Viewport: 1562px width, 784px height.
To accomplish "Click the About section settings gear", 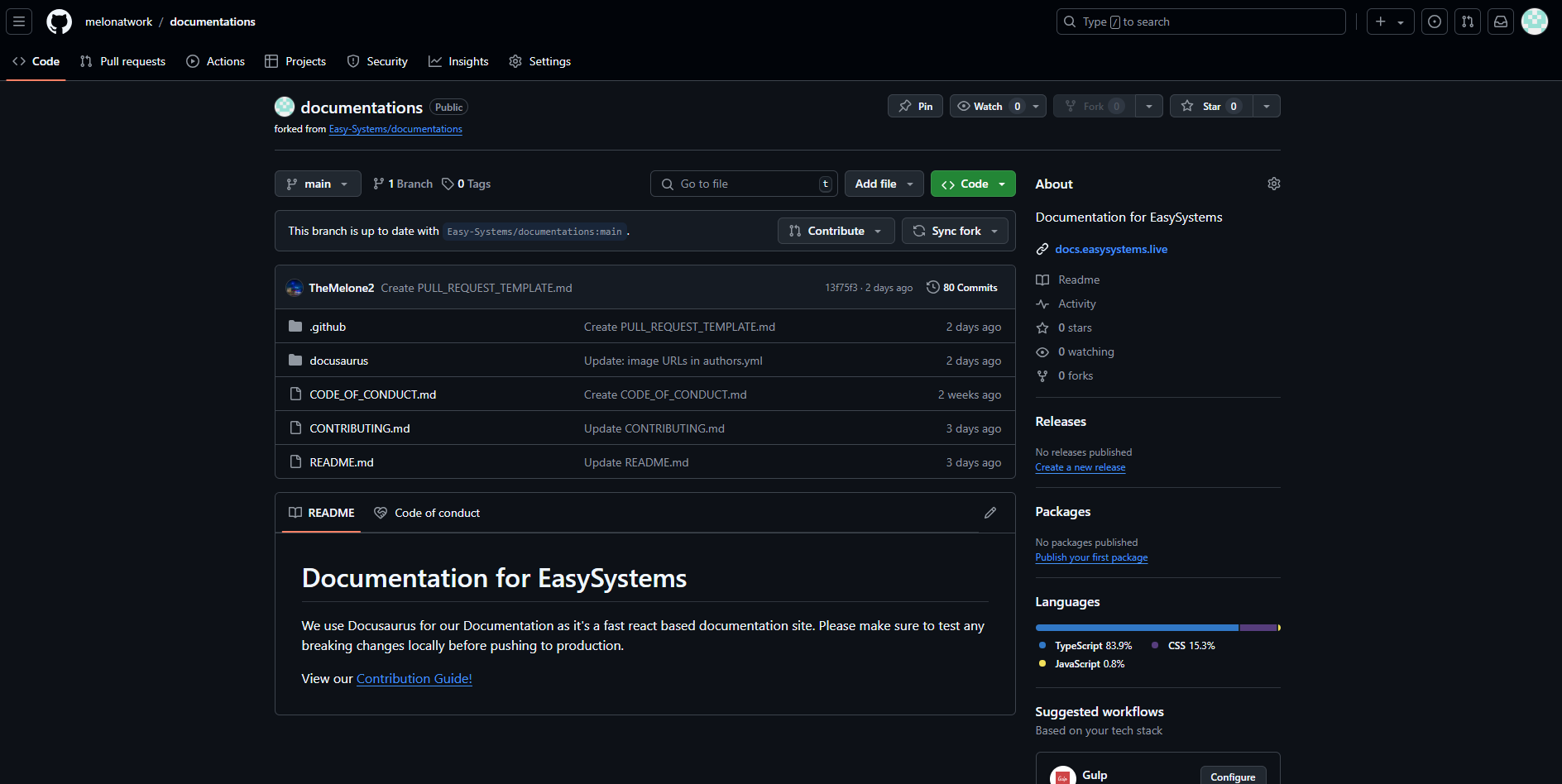I will (x=1273, y=184).
